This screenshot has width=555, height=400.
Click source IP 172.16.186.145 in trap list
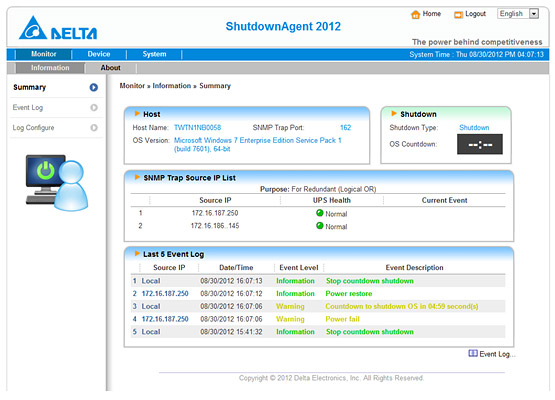click(x=215, y=226)
